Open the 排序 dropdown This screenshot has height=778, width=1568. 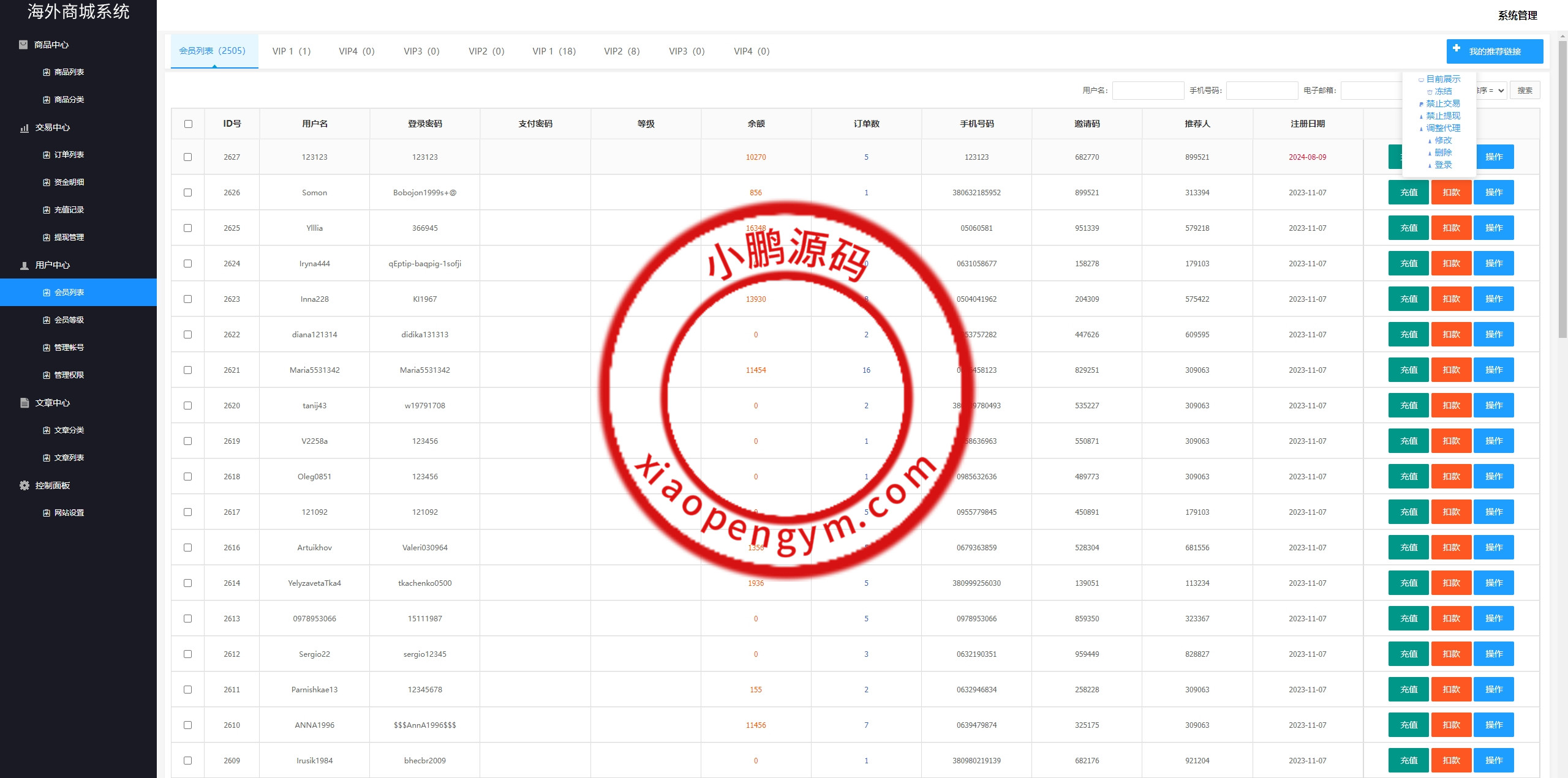1494,91
